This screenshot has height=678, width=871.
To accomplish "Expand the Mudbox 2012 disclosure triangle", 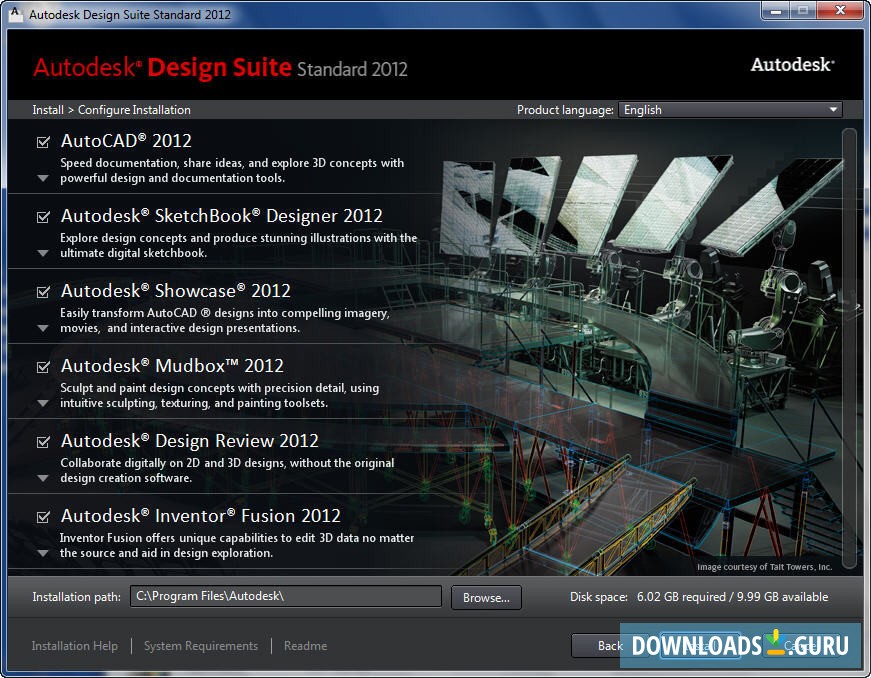I will [x=42, y=404].
